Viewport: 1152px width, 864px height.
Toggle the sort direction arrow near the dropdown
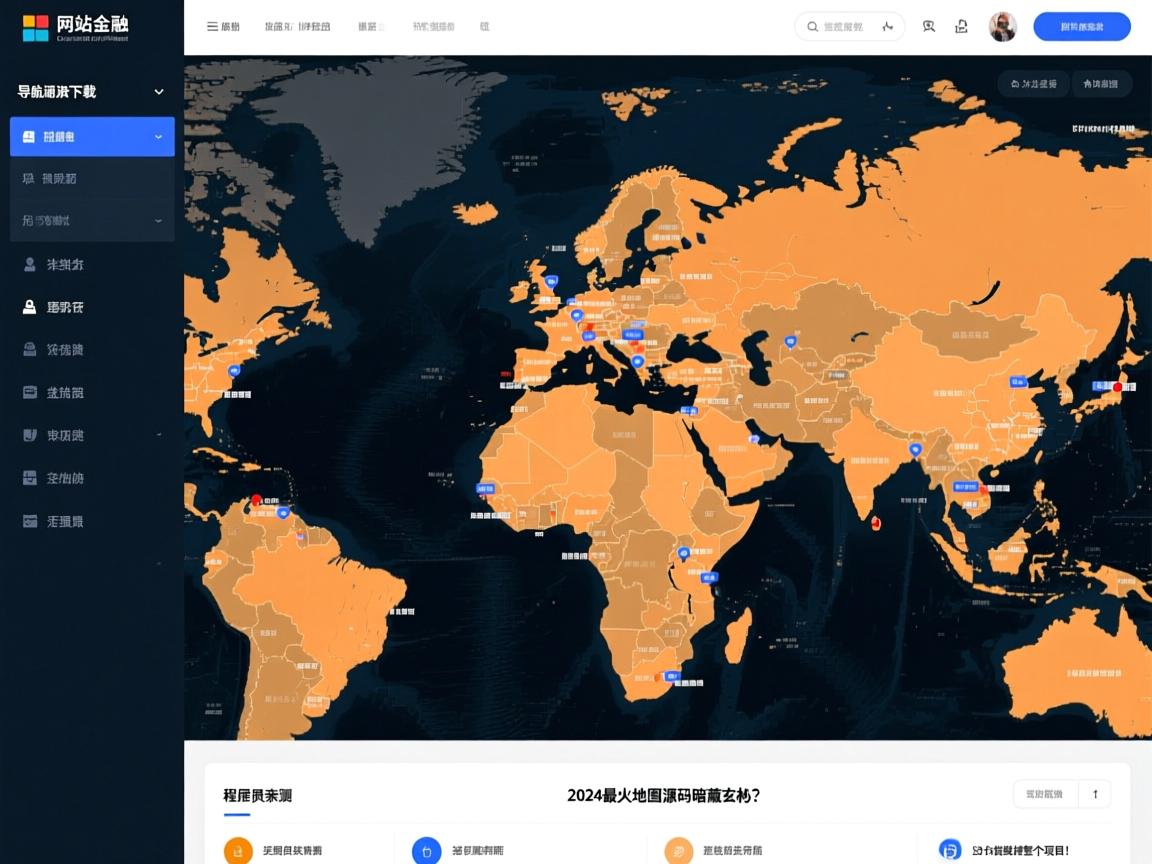pyautogui.click(x=1094, y=793)
